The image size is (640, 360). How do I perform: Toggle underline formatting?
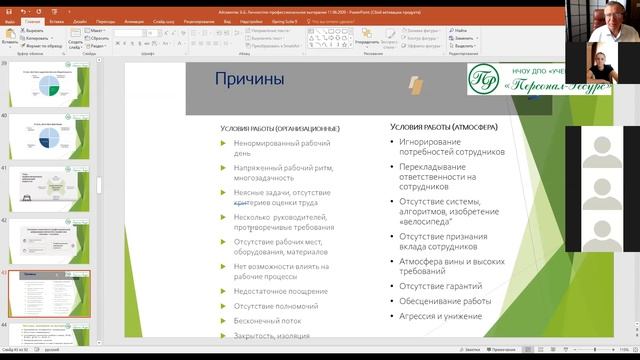(132, 43)
